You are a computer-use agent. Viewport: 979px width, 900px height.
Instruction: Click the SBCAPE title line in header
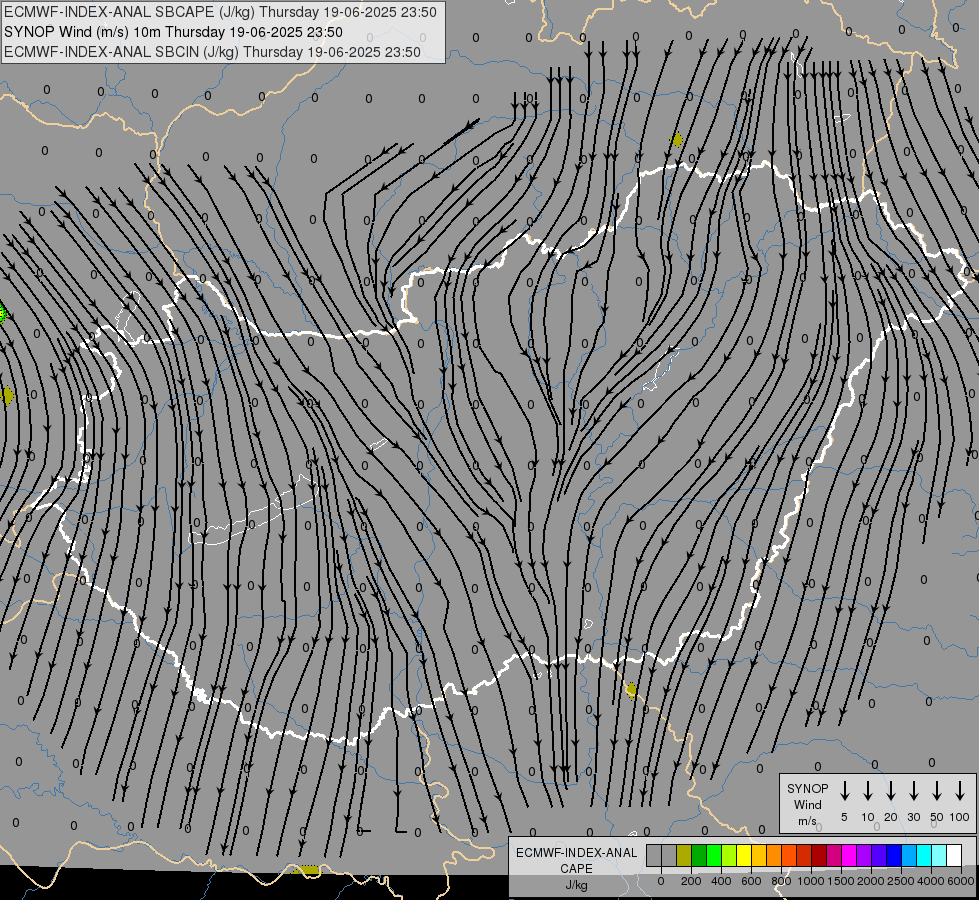[220, 12]
